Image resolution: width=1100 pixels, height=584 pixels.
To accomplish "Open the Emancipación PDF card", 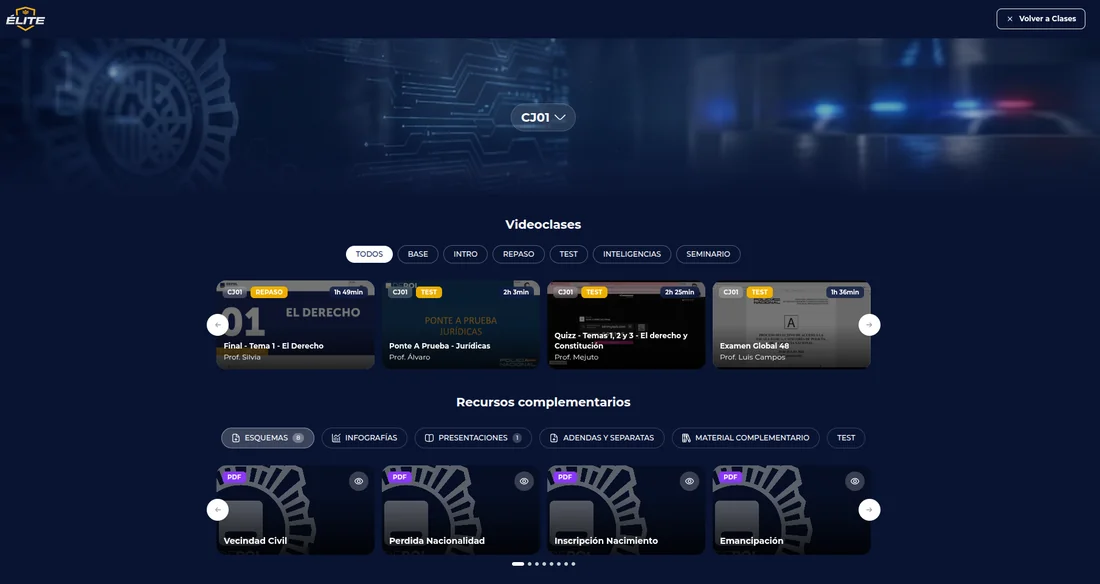I will pos(792,510).
